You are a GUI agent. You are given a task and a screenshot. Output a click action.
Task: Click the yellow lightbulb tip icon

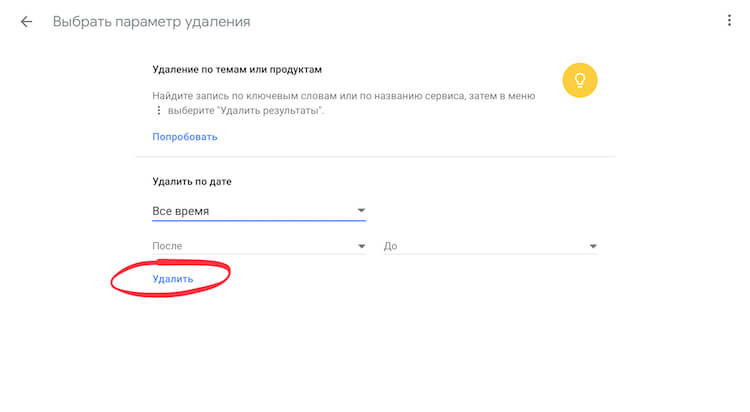579,81
